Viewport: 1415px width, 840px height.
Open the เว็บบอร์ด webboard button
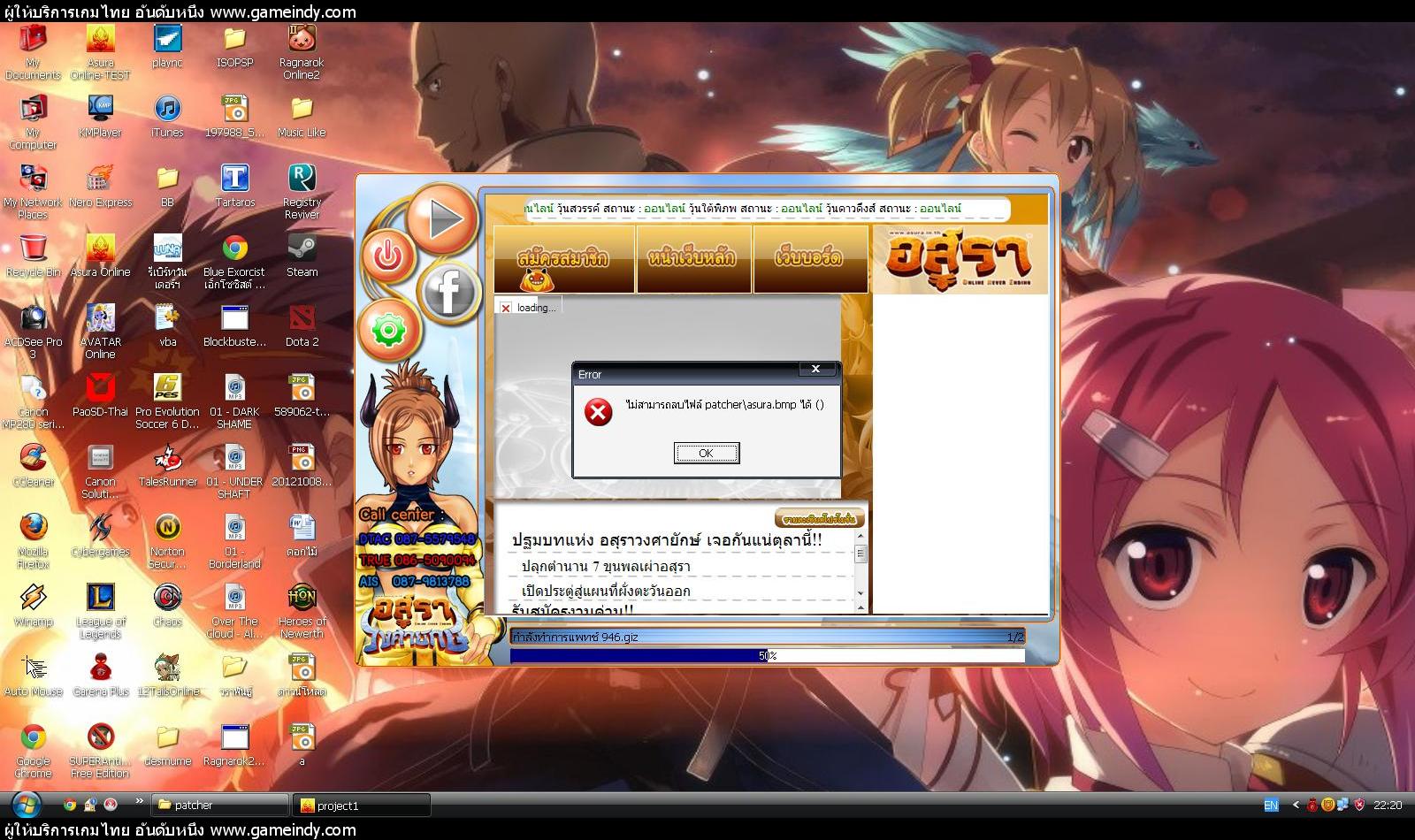[810, 258]
